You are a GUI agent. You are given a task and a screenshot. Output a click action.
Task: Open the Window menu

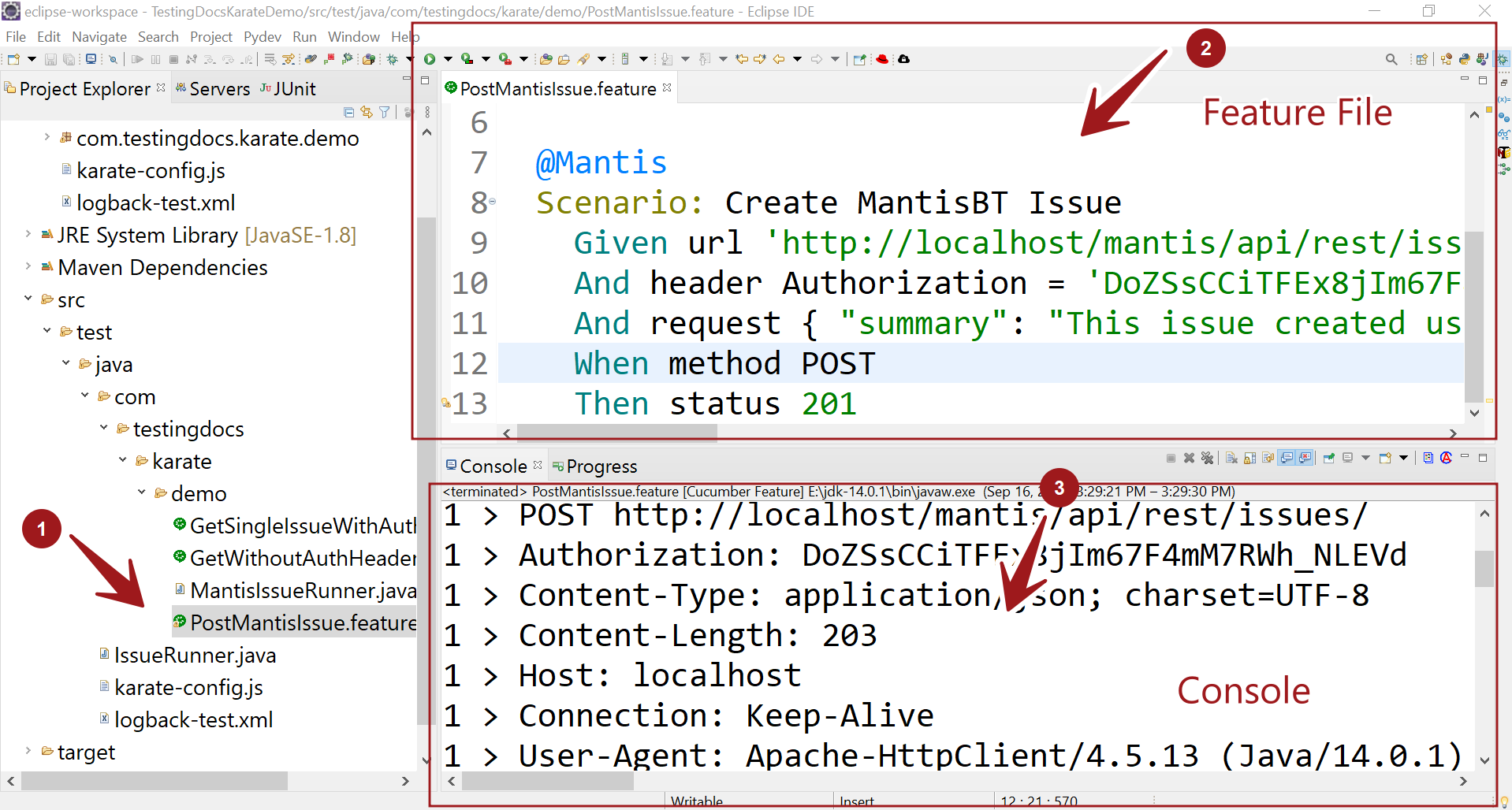point(354,37)
